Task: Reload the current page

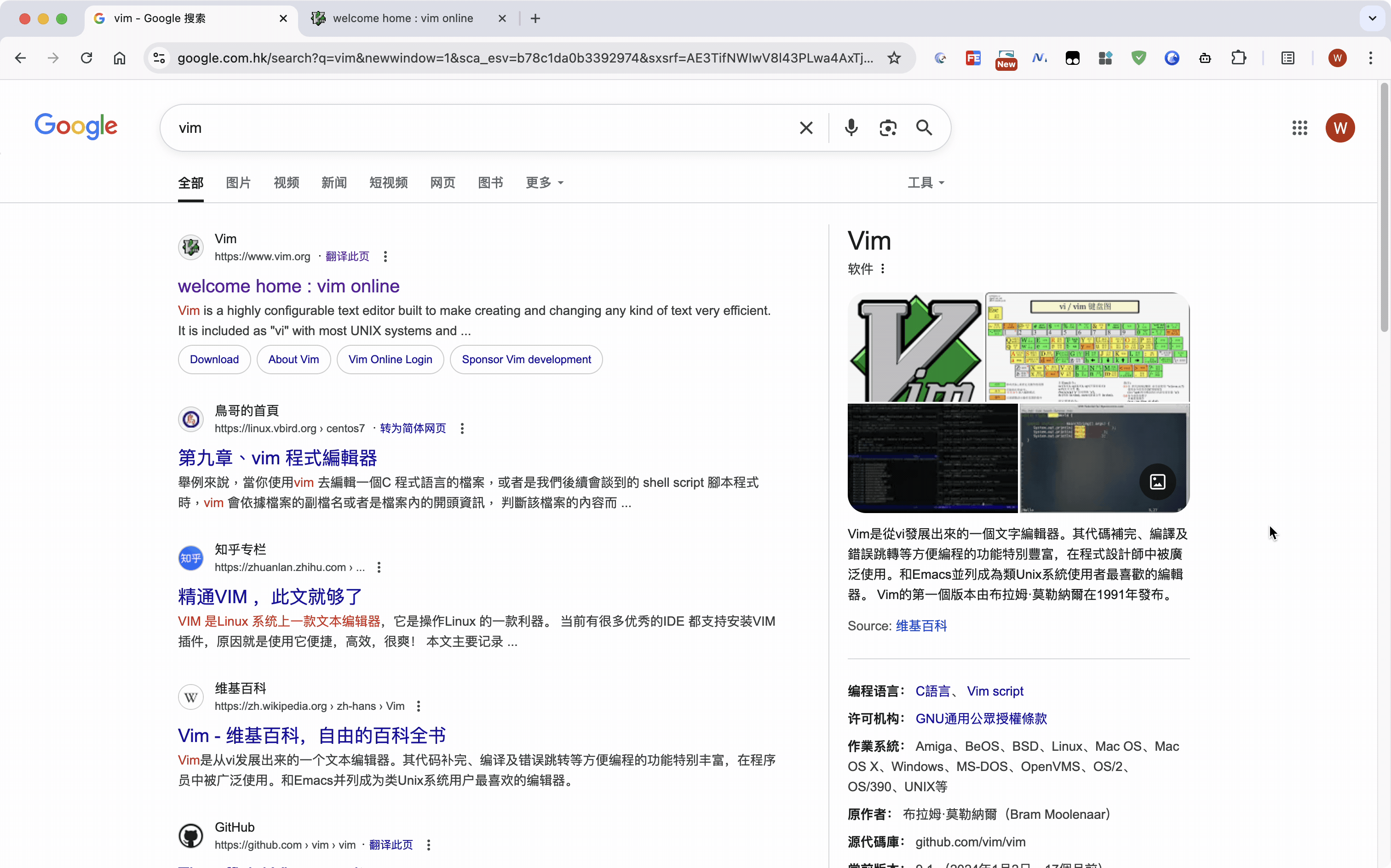Action: coord(86,58)
